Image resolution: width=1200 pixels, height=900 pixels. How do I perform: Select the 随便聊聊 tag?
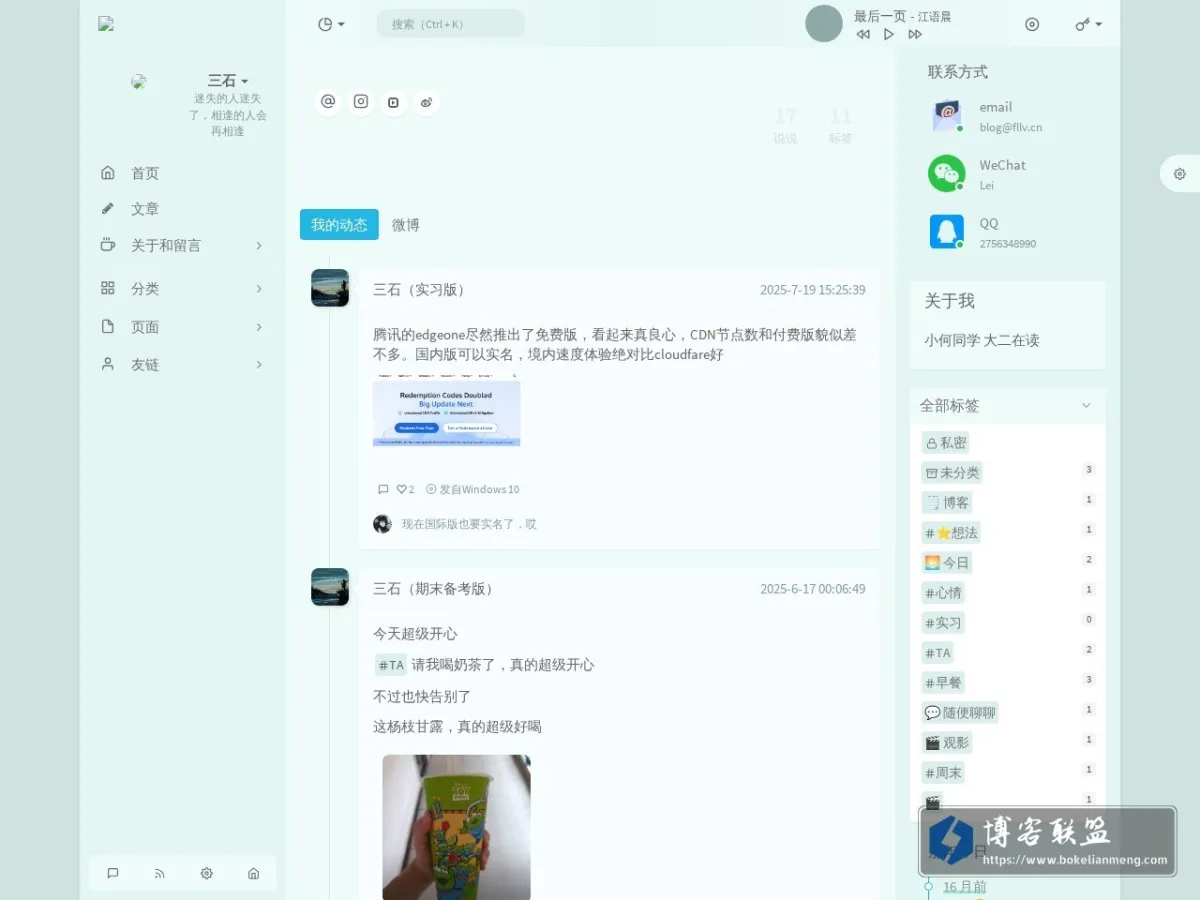point(960,713)
